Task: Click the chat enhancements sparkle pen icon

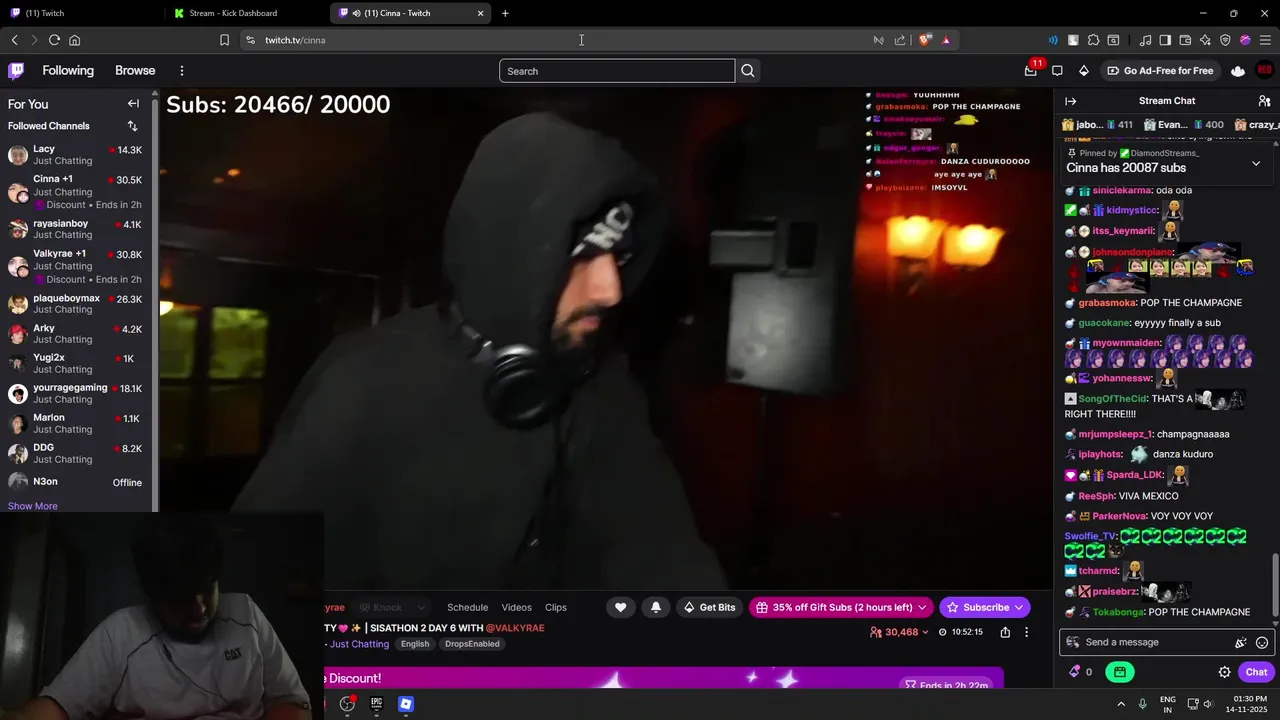Action: (x=1240, y=643)
